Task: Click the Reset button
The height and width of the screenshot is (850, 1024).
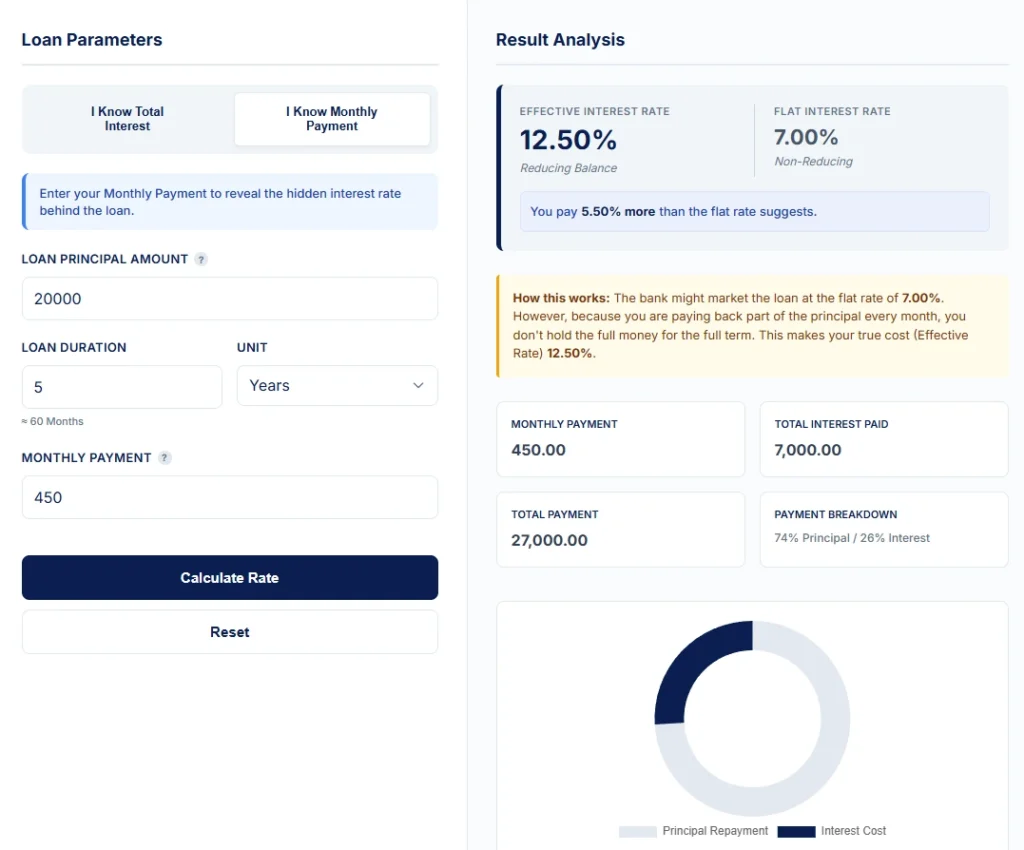Action: (229, 631)
